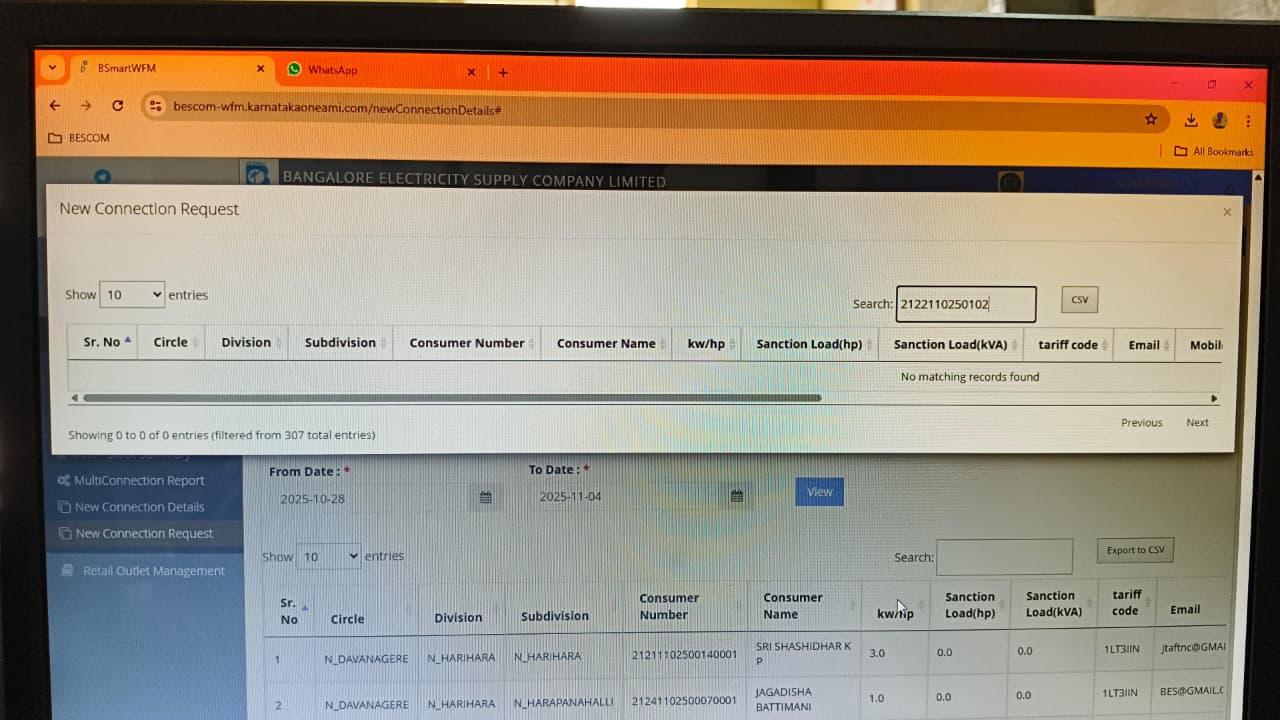Sort dialog table by Subdivision column
The height and width of the screenshot is (720, 1280).
pyautogui.click(x=340, y=342)
